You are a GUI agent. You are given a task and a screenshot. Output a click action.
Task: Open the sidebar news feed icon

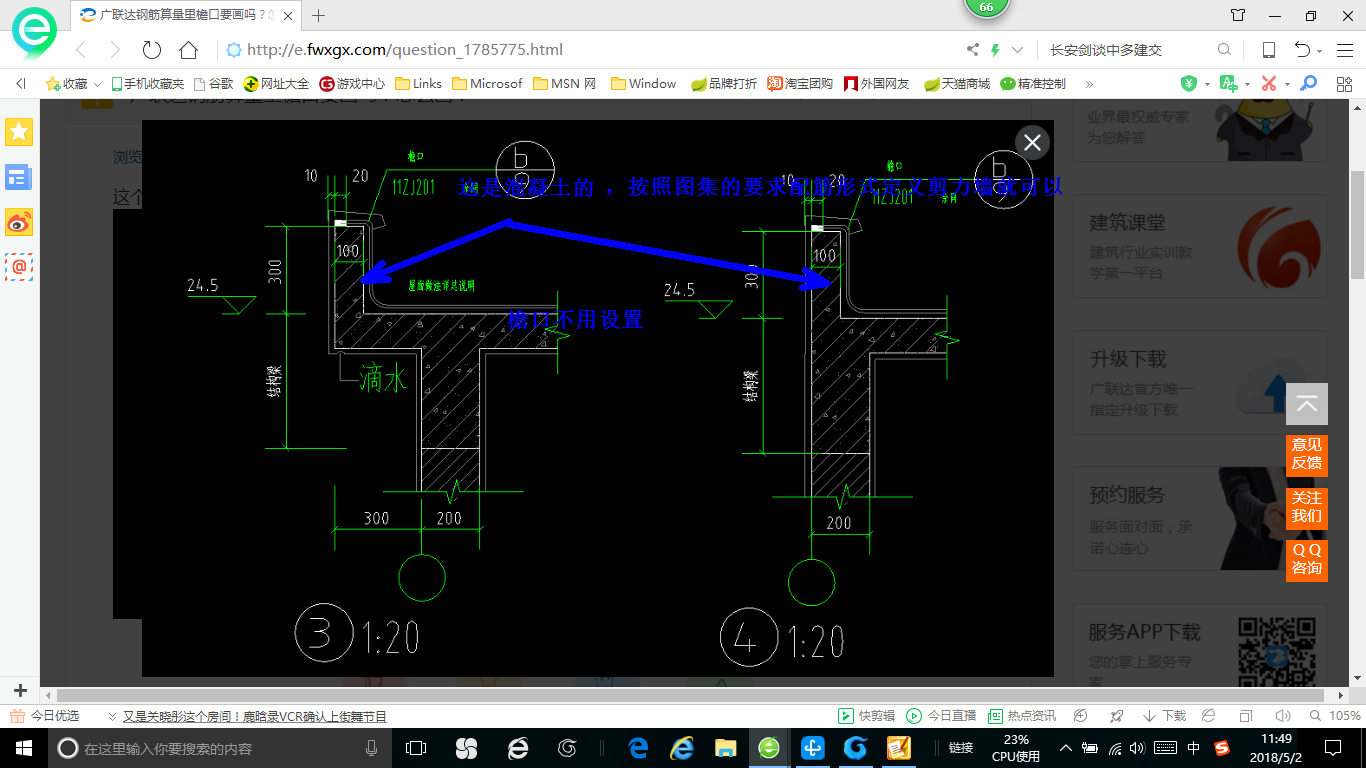[19, 178]
